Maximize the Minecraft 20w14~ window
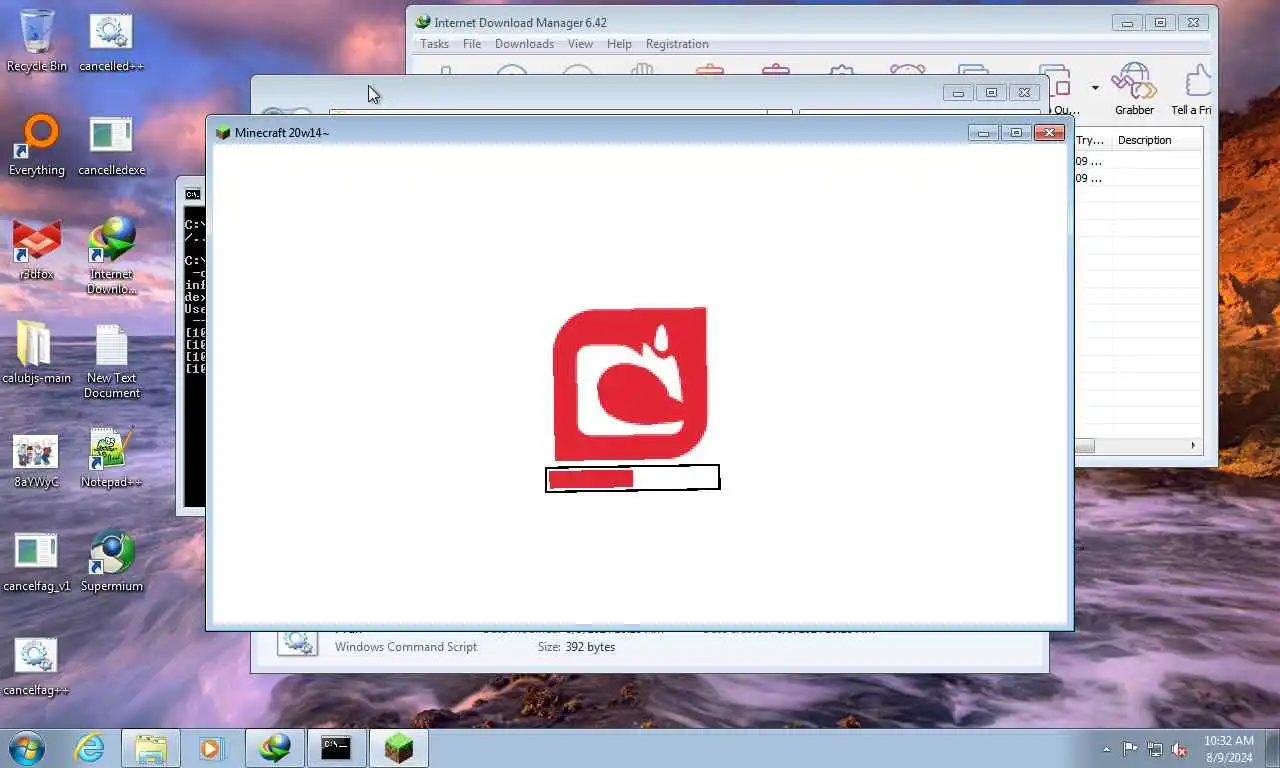Image resolution: width=1280 pixels, height=768 pixels. 1016,133
